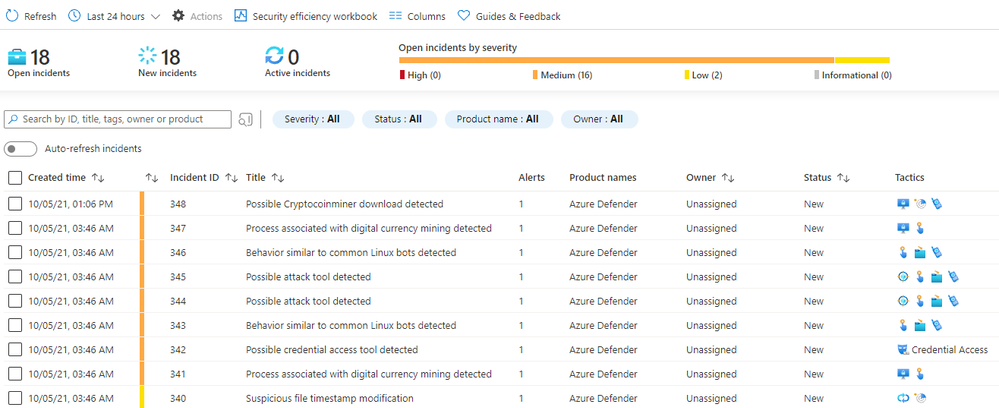Click incident ID 341 cell
This screenshot has width=999, height=408.
178,374
